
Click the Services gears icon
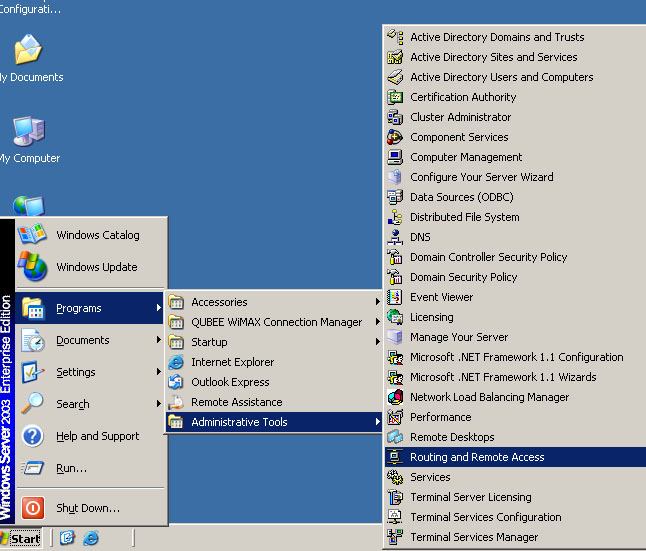click(x=395, y=477)
